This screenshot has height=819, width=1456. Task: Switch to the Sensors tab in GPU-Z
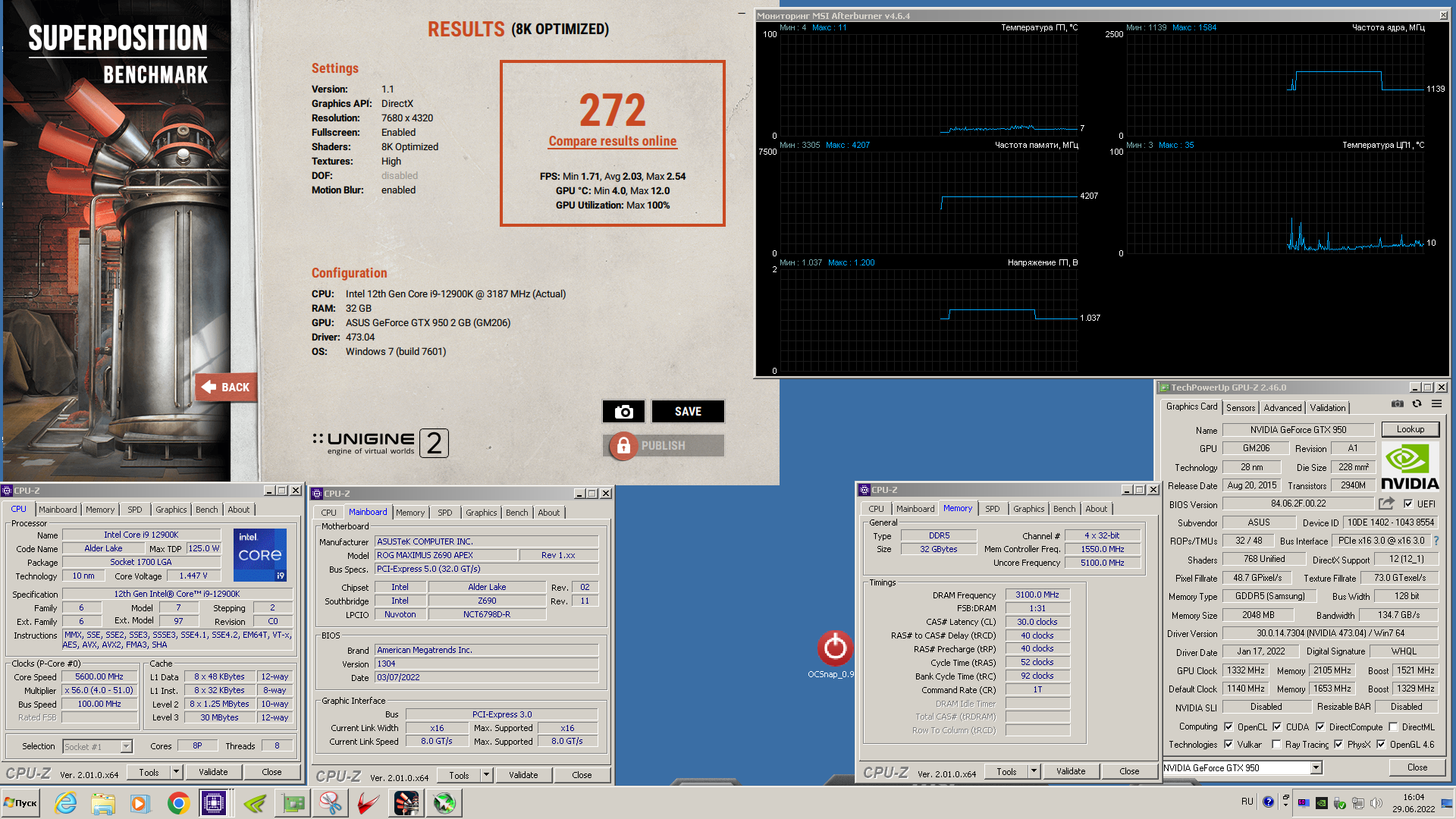coord(1241,407)
